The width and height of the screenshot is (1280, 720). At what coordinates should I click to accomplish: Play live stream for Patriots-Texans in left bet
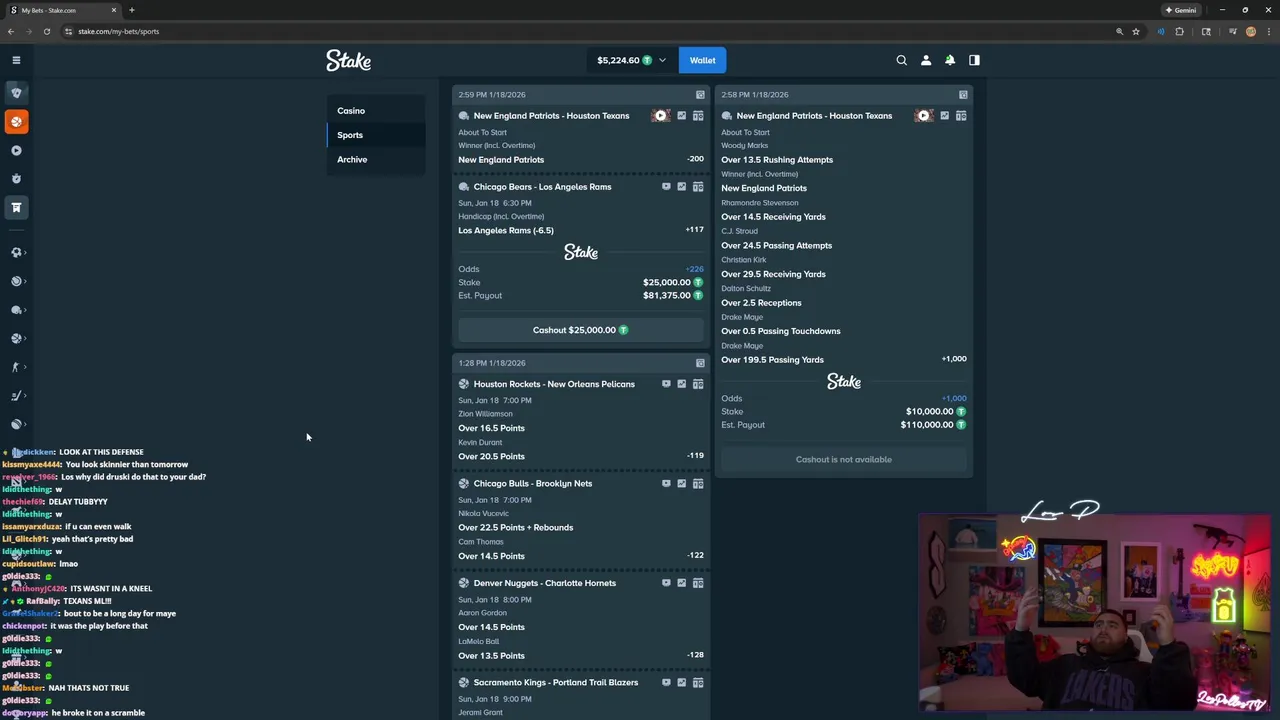[x=660, y=116]
